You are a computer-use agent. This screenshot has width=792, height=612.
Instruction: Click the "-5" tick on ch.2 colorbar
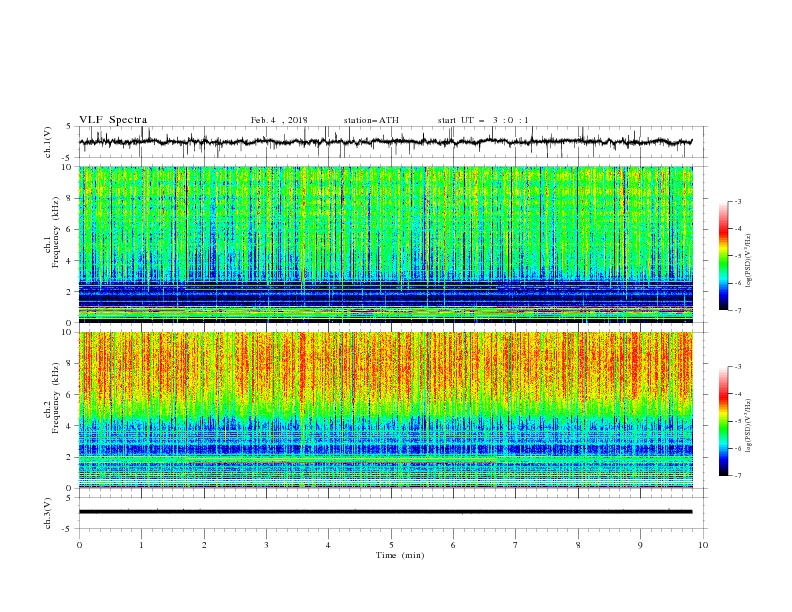coord(738,421)
